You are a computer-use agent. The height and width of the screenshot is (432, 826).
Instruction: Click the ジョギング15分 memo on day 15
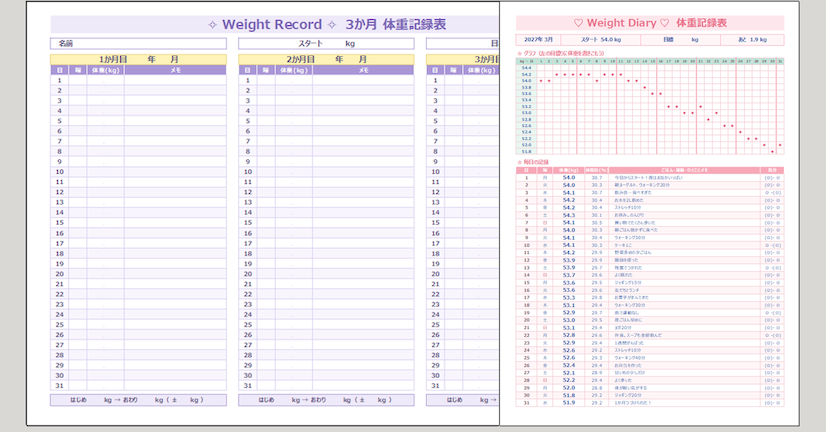(627, 283)
